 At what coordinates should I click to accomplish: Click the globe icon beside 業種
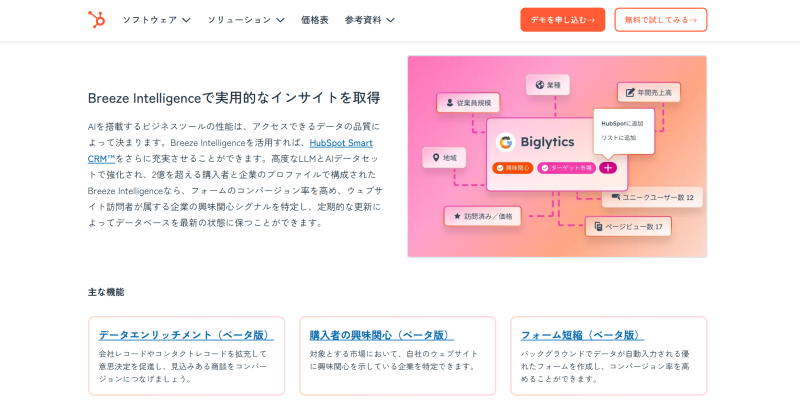click(x=539, y=85)
